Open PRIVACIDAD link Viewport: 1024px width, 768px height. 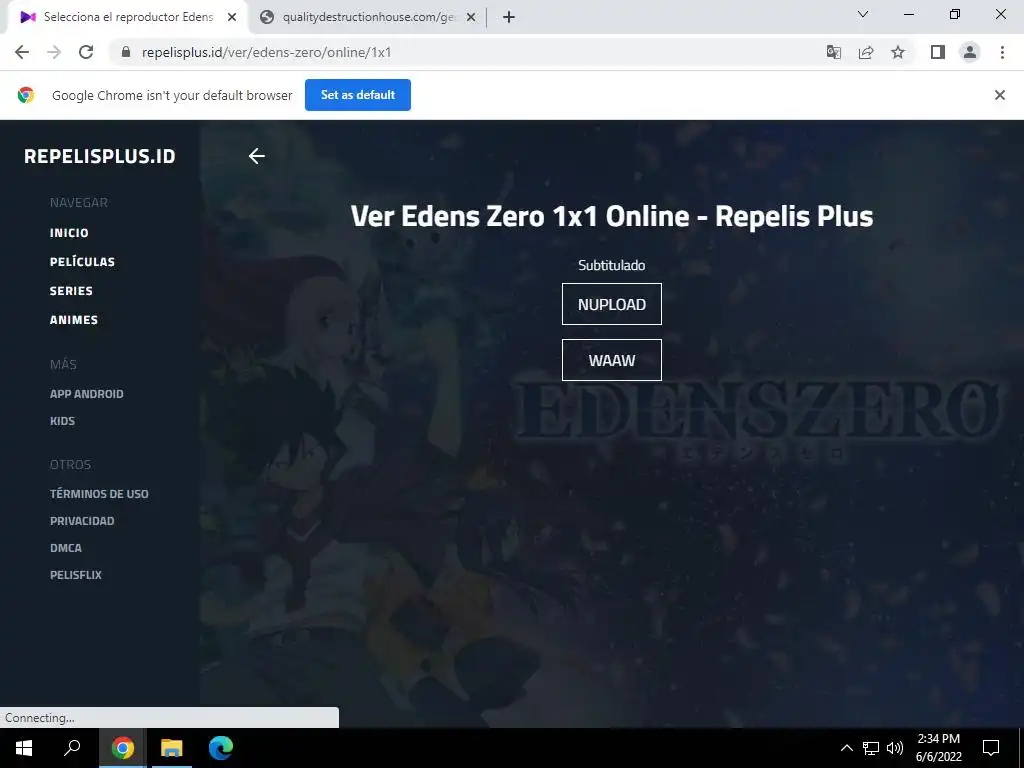click(x=82, y=520)
